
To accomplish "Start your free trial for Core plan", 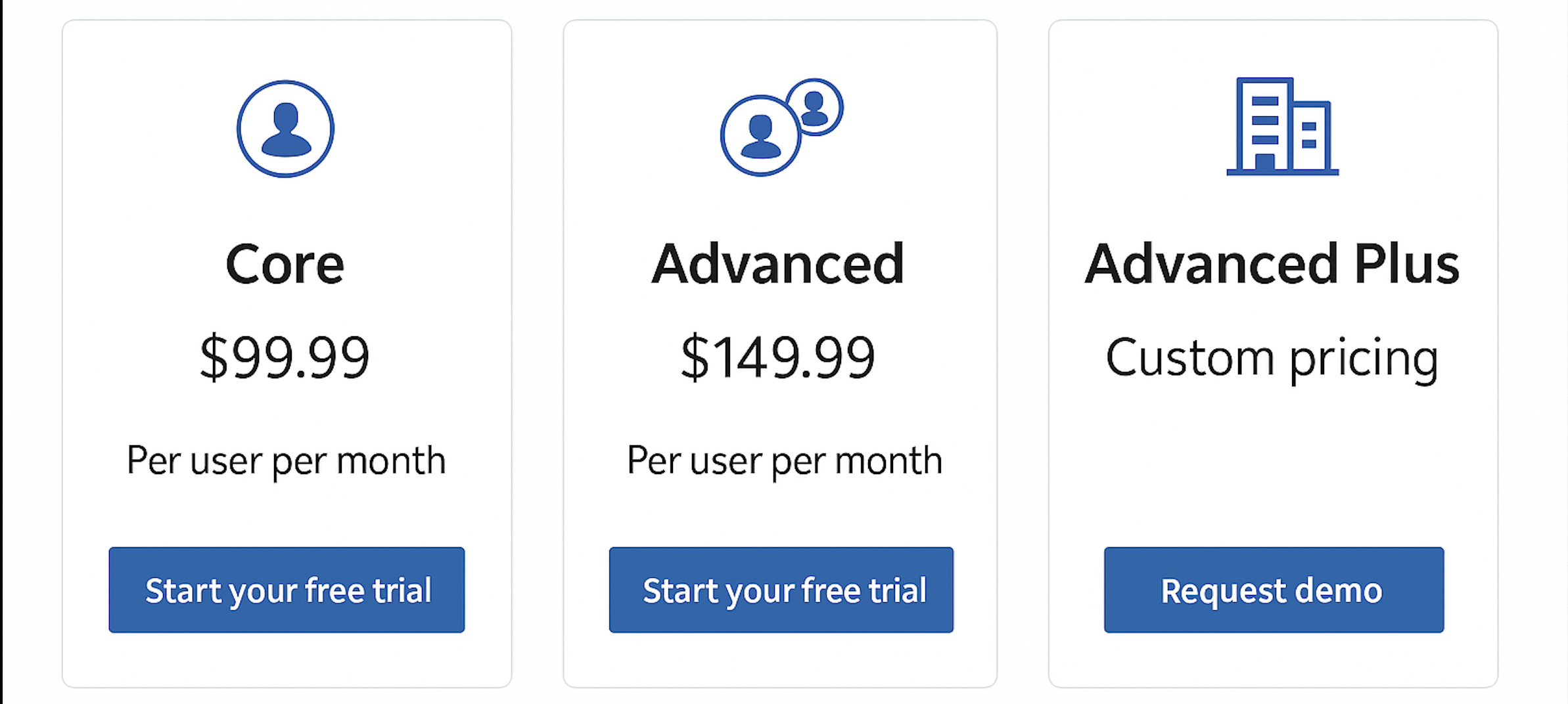I will coord(287,590).
